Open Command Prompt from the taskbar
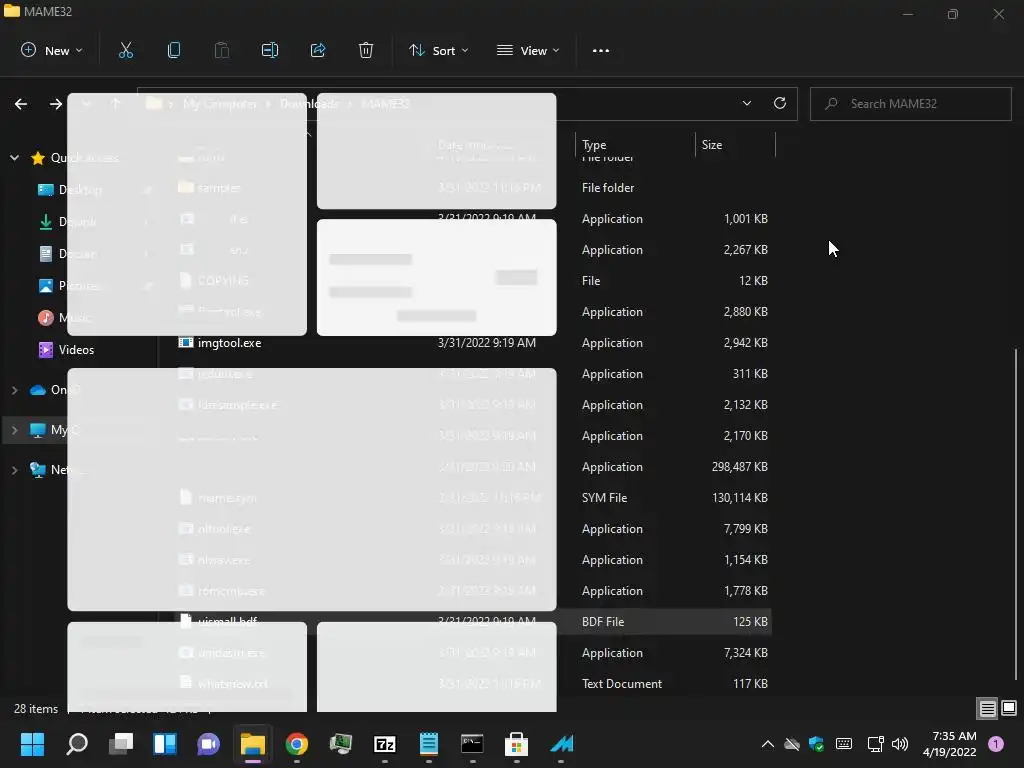Screen dimensions: 1024x768 point(472,743)
